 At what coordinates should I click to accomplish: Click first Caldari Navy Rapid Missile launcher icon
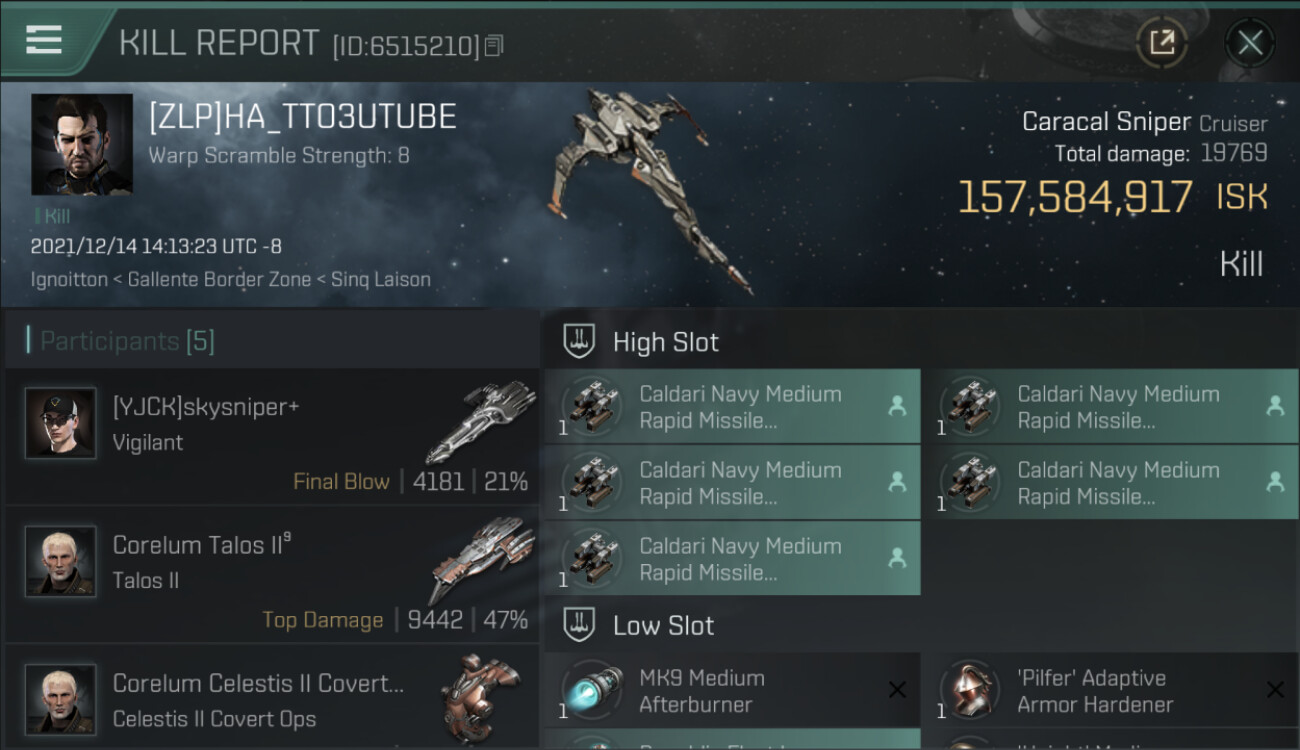click(592, 406)
